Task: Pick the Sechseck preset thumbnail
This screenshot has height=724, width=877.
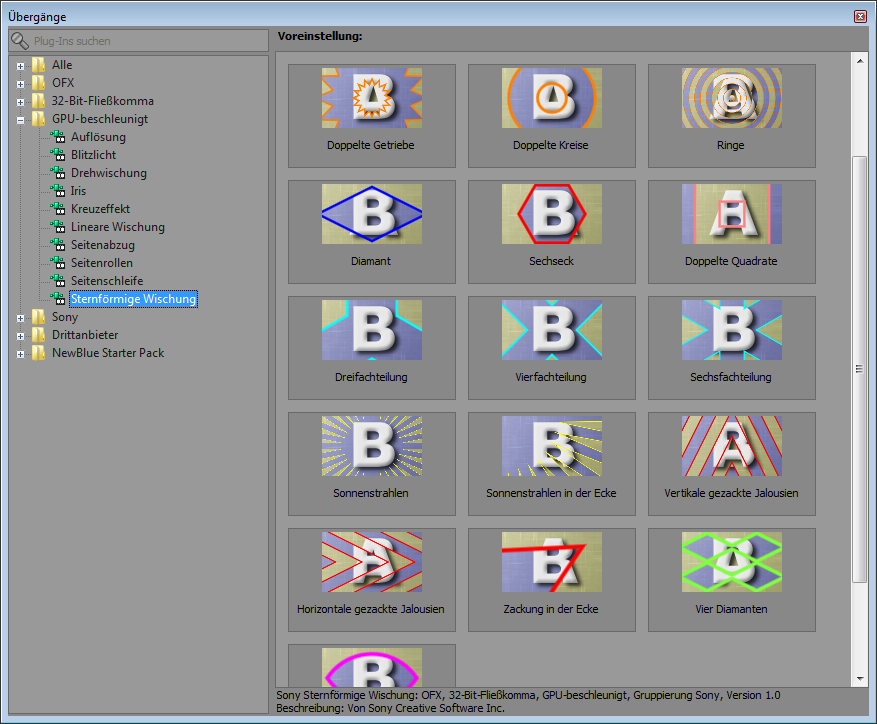Action: point(551,214)
